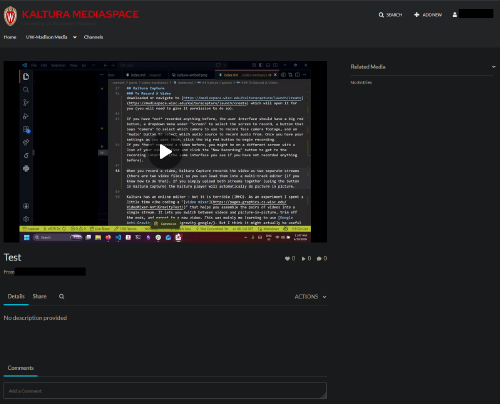This screenshot has width=500, height=404.
Task: Click the Add a Comment field
Action: [165, 391]
